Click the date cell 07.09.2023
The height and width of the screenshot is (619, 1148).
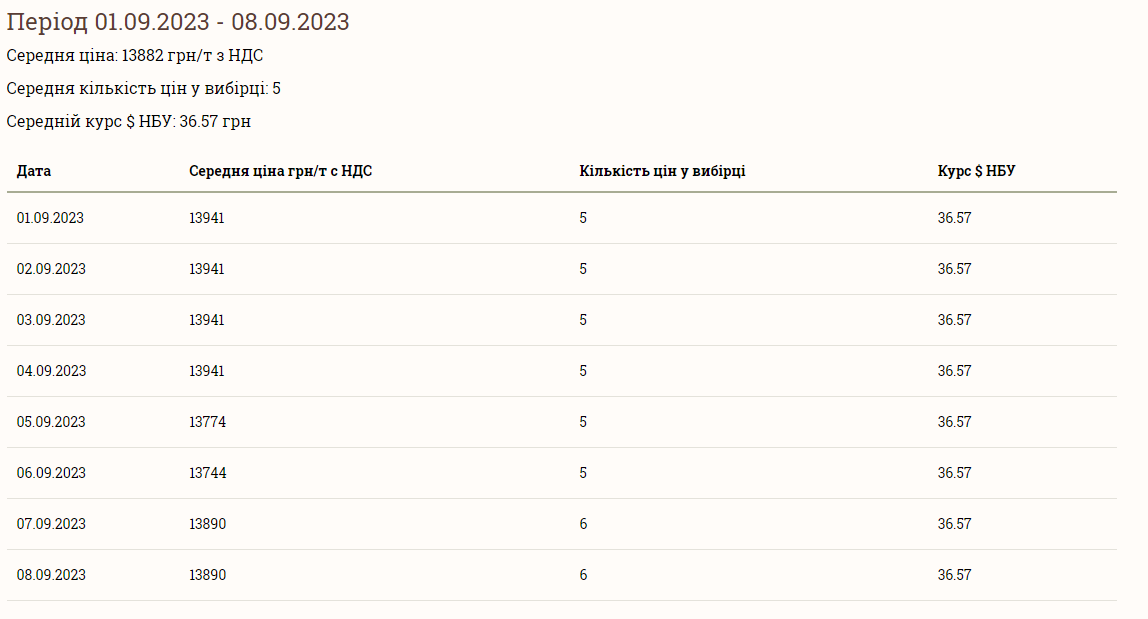(x=51, y=524)
